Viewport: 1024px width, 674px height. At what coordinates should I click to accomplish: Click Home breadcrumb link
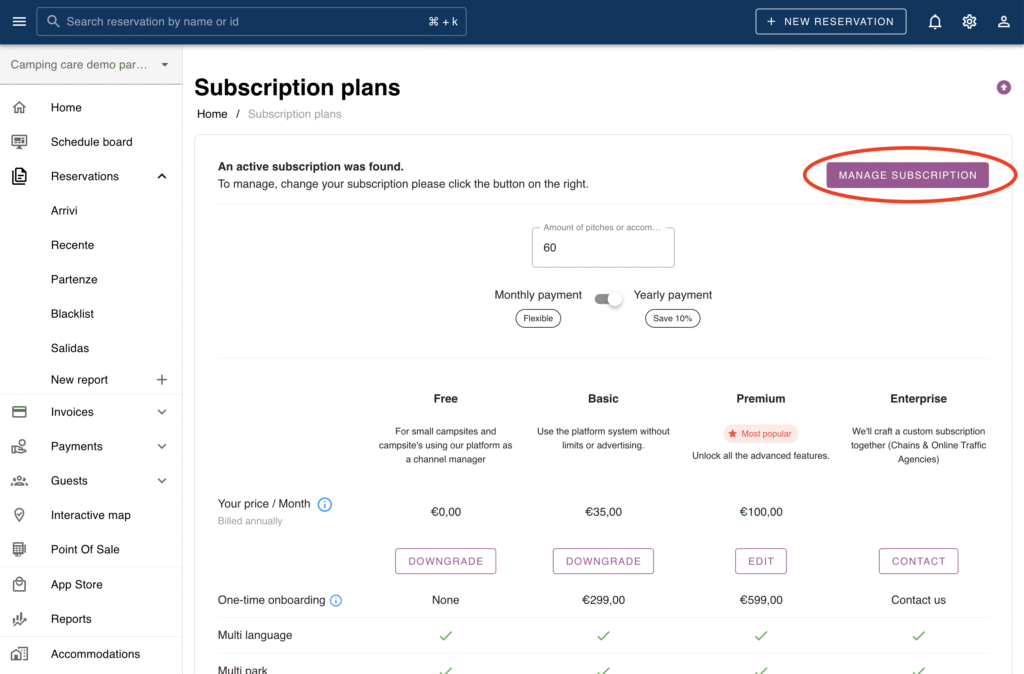(212, 114)
